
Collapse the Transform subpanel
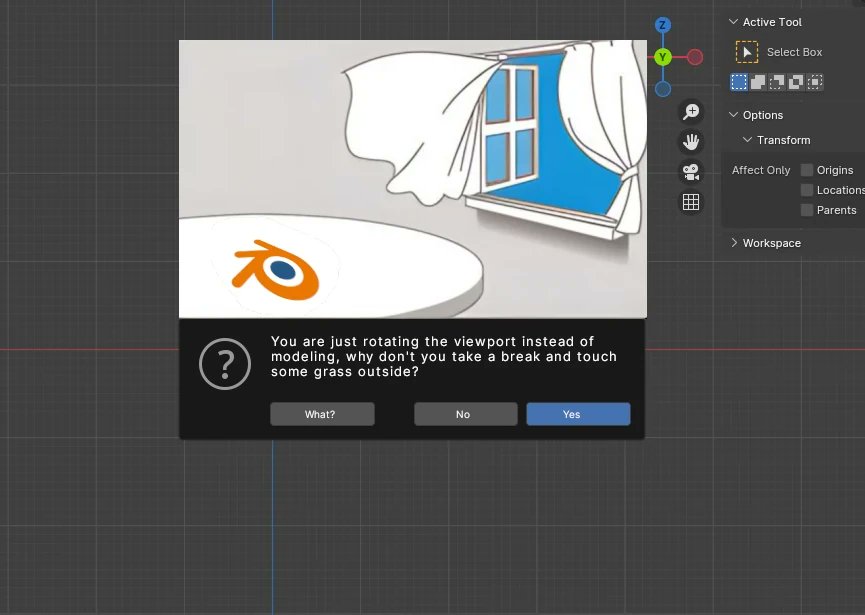click(747, 140)
